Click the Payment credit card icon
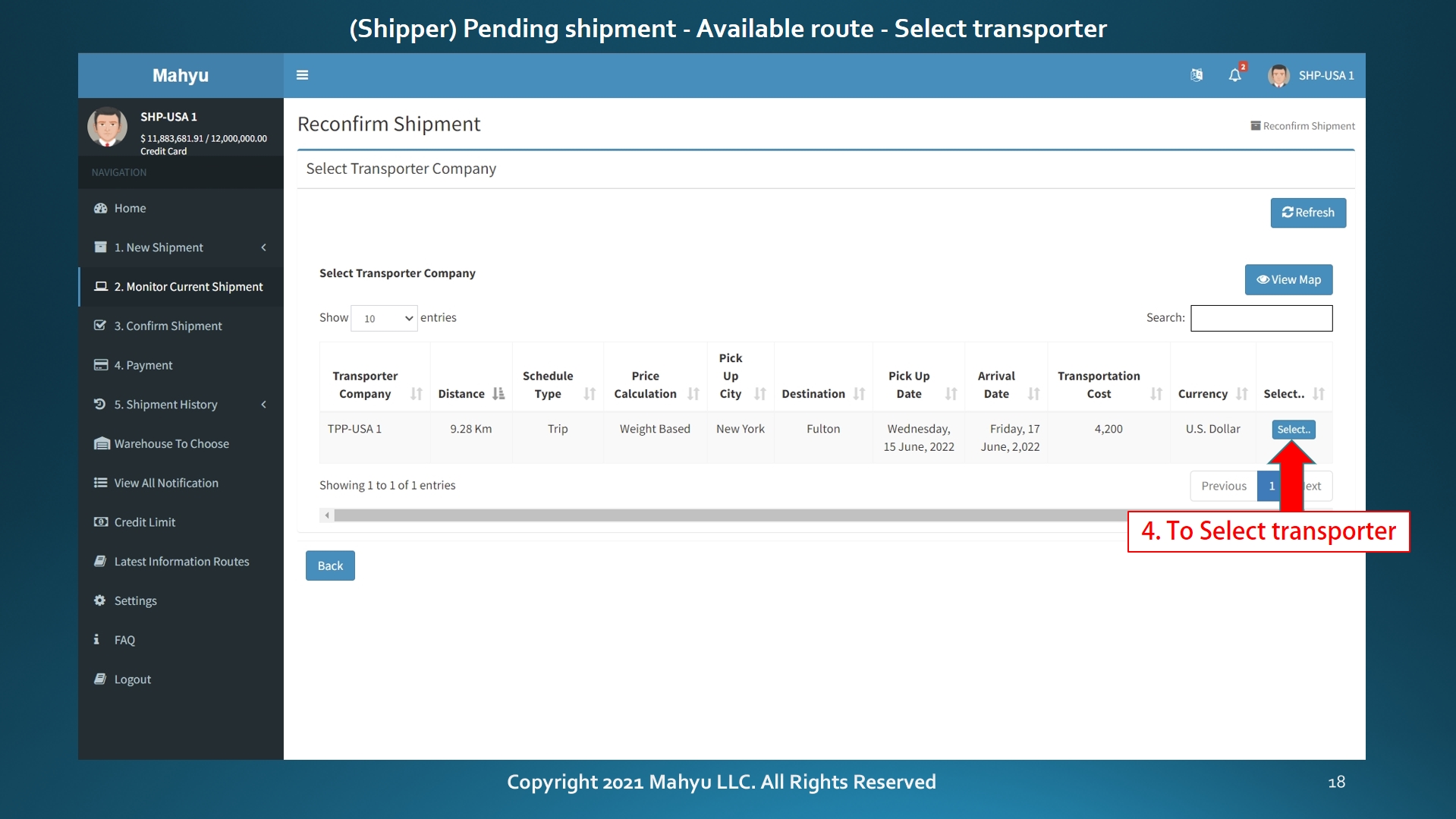 pyautogui.click(x=100, y=365)
